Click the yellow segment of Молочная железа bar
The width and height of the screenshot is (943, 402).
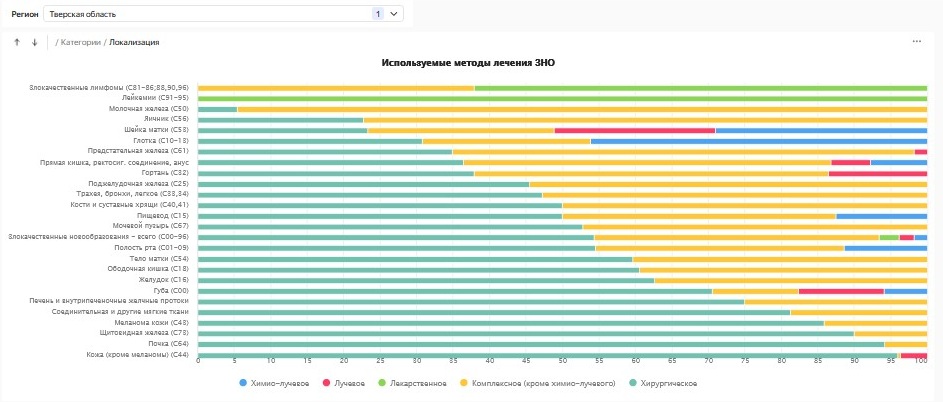pos(580,109)
